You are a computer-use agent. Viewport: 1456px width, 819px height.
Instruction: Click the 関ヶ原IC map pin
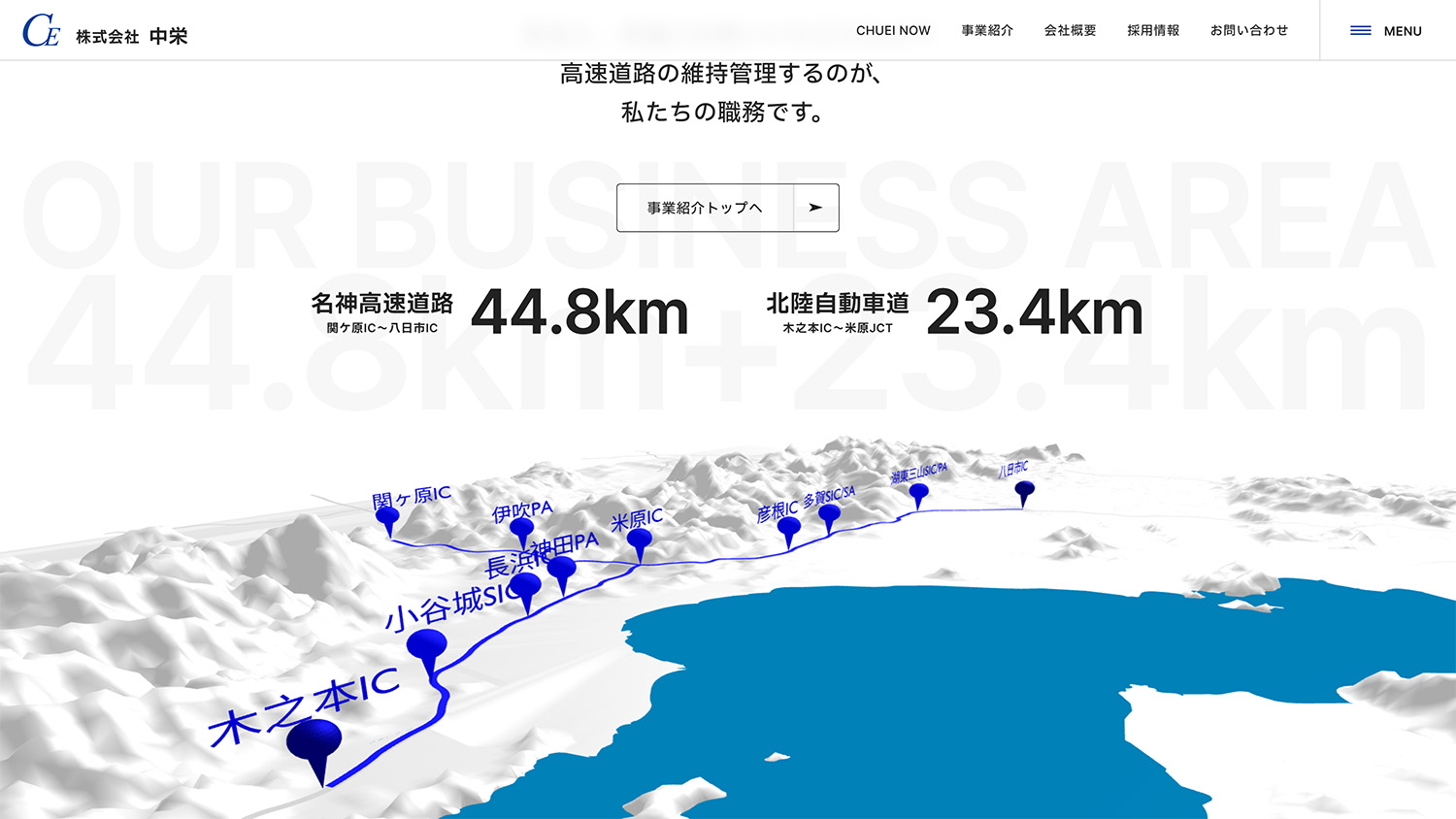(x=387, y=518)
